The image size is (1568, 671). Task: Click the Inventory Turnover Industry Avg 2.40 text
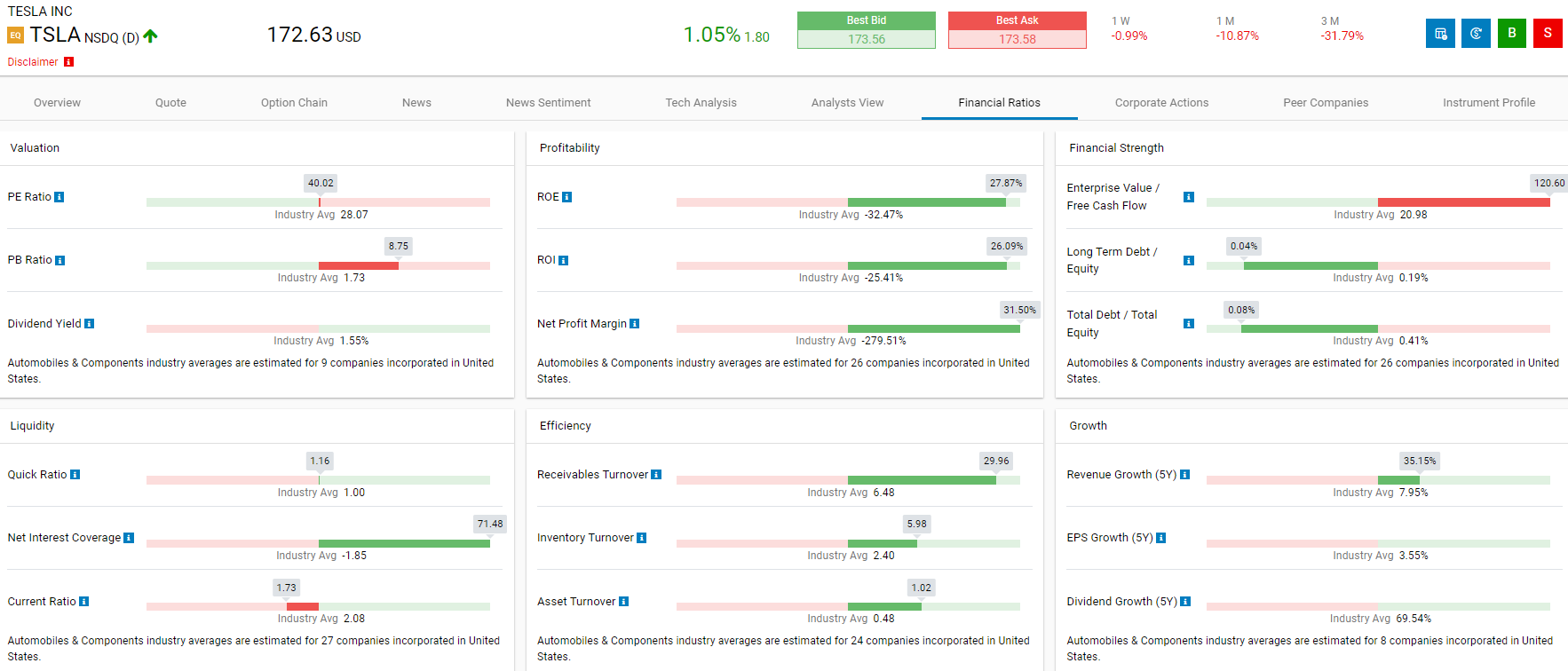pos(851,556)
